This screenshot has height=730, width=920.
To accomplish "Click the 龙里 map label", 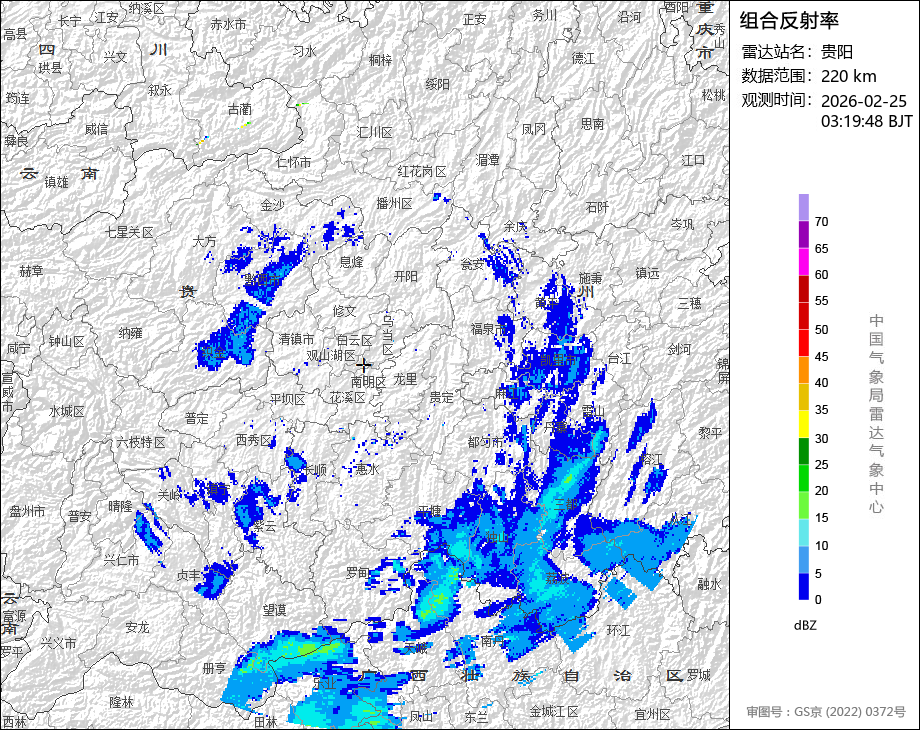I will [x=405, y=379].
